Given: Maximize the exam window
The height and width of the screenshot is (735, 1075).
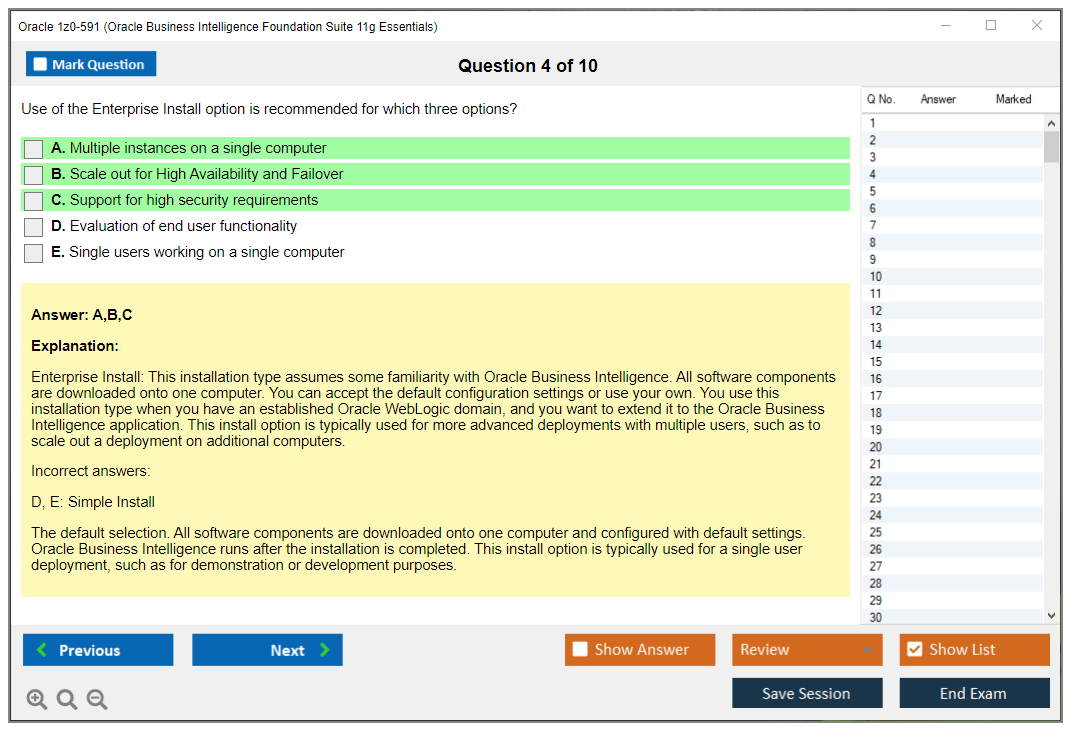Looking at the screenshot, I should tap(991, 26).
